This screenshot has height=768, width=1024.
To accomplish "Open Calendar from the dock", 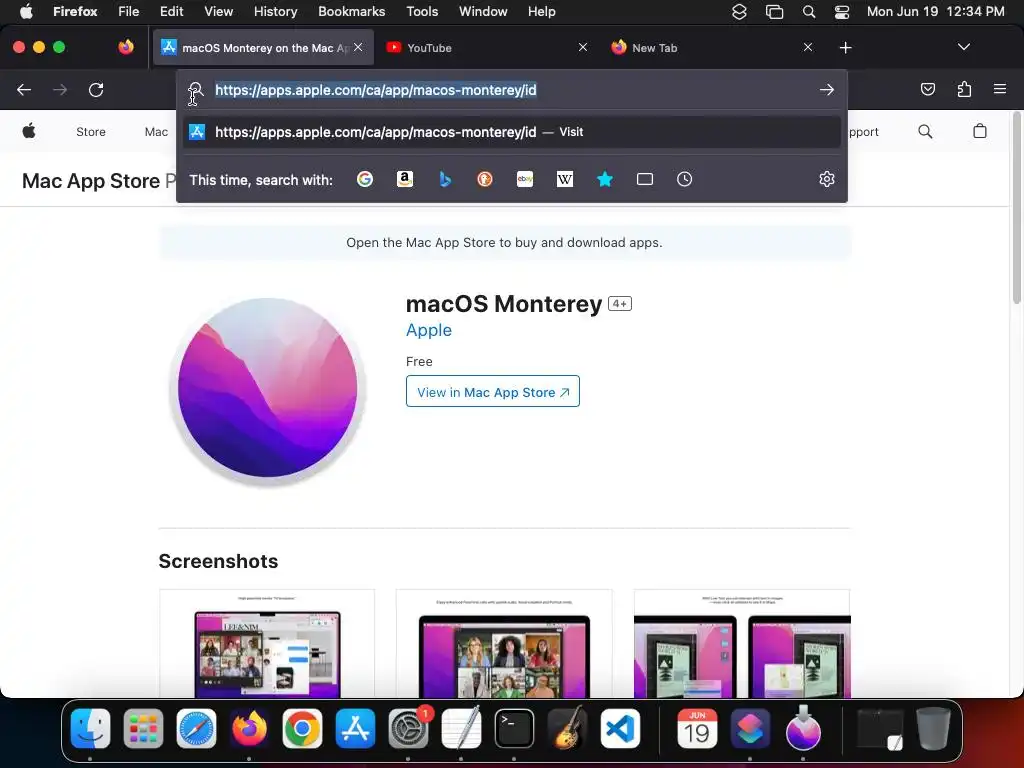I will tap(697, 728).
